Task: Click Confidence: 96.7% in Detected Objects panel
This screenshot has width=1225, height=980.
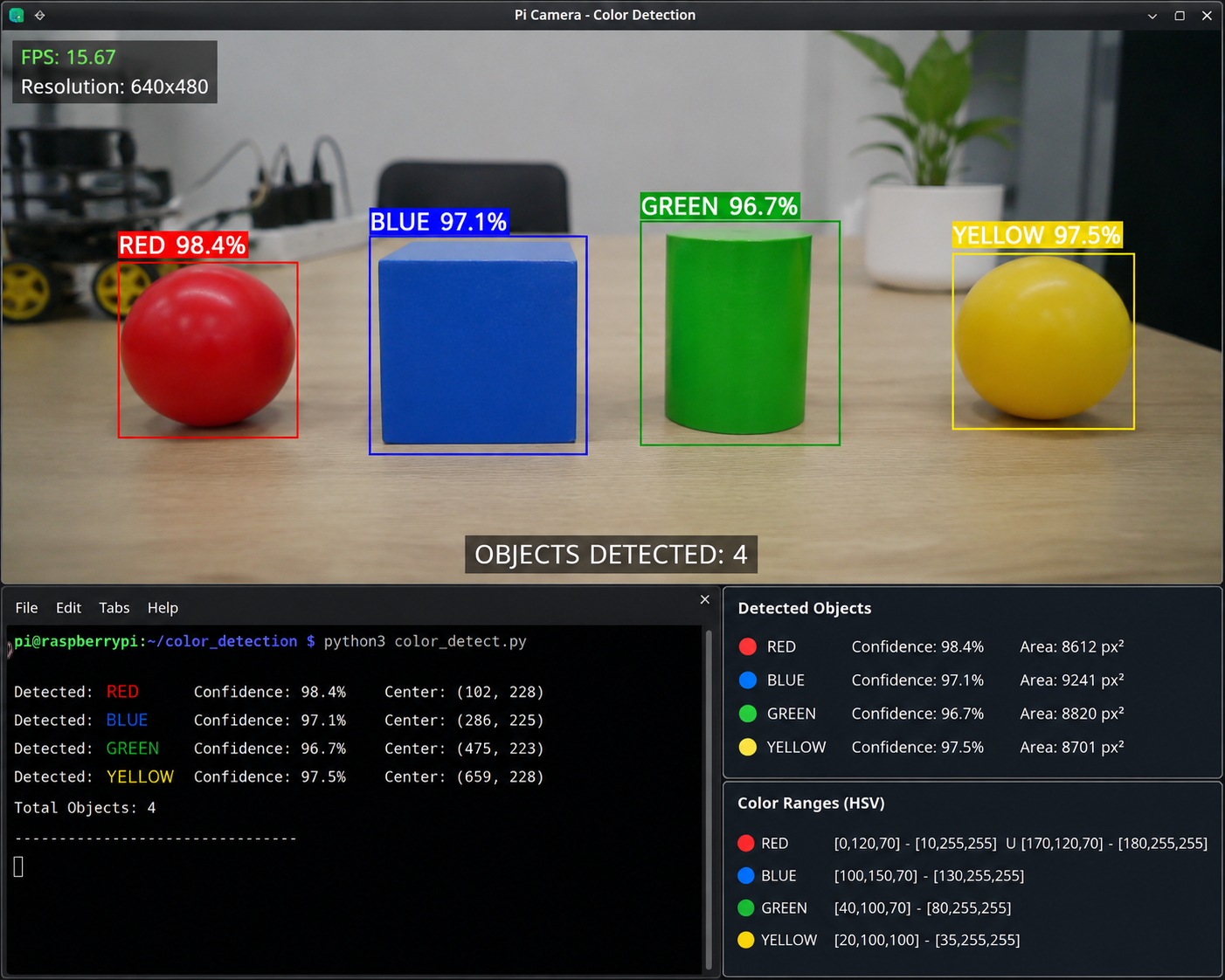Action: coord(917,714)
